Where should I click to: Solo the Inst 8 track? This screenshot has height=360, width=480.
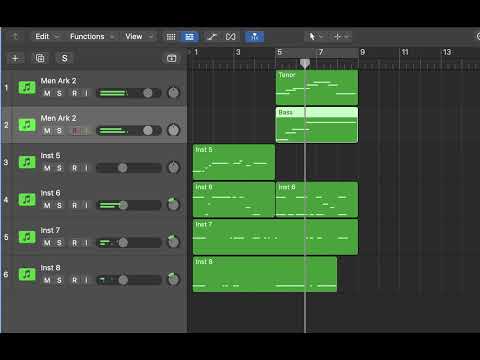click(x=59, y=280)
